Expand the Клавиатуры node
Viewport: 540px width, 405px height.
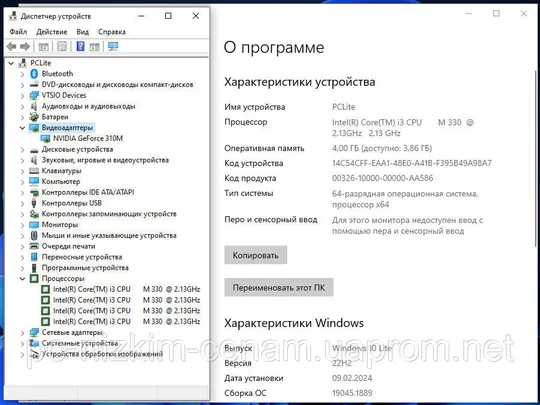22,171
